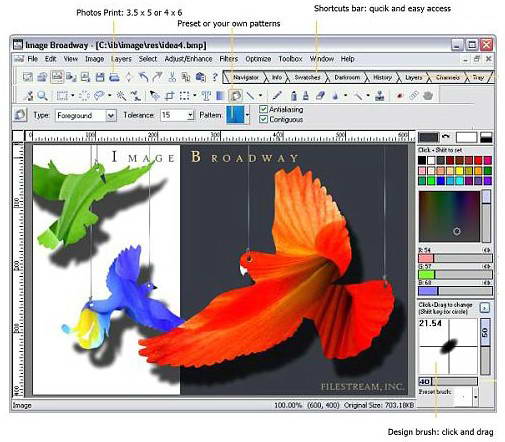Open the Tolerance value dropdown

click(190, 116)
